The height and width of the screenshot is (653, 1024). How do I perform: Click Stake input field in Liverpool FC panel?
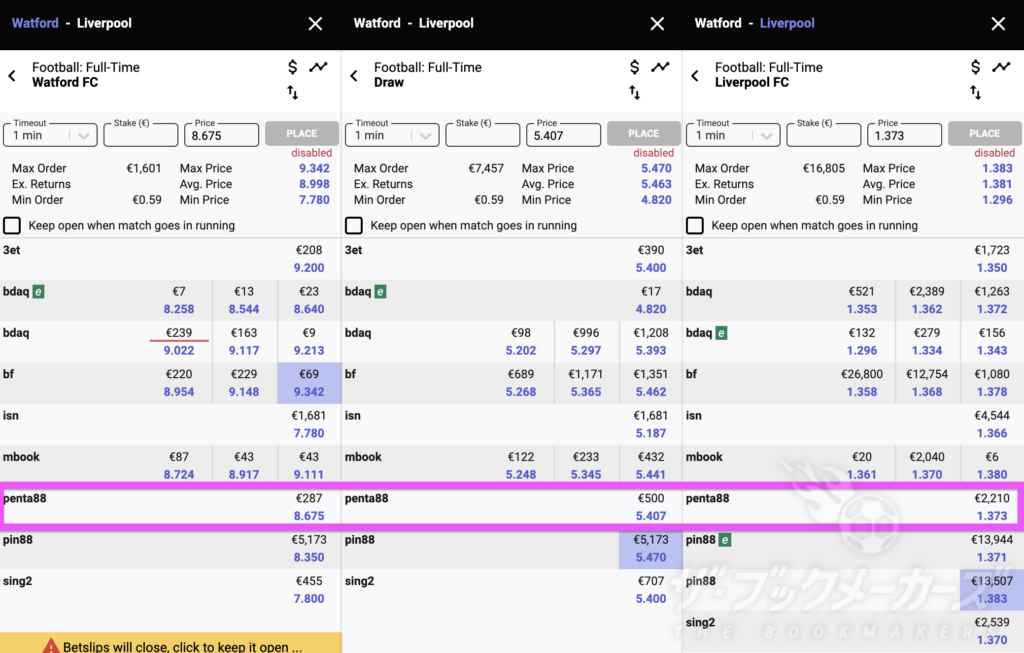point(822,135)
